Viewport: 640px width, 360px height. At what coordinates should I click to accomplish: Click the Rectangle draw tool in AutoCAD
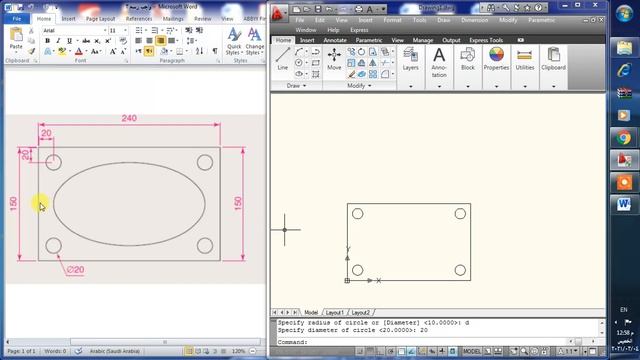pyautogui.click(x=316, y=63)
